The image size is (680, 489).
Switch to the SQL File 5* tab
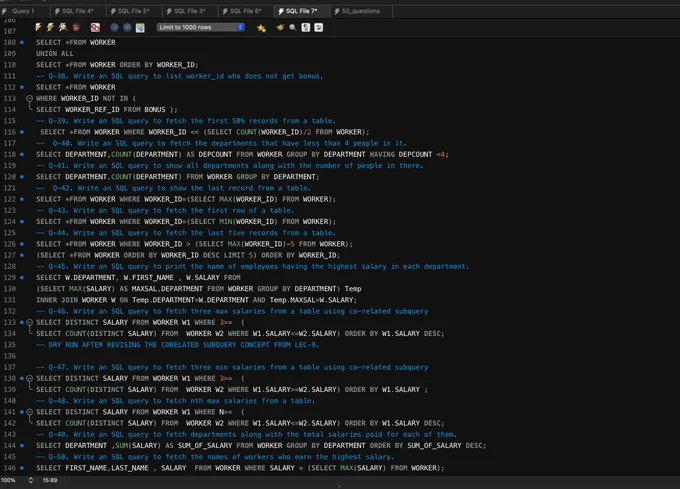click(134, 11)
